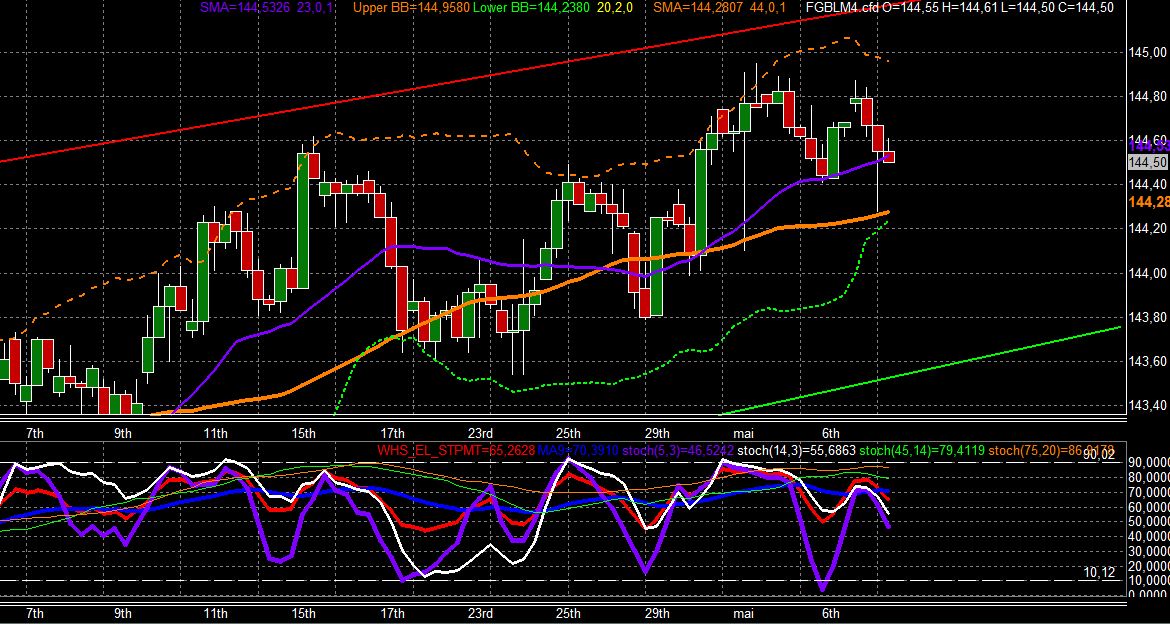
Task: Click the 50,0000 stochastic axis value
Action: click(1150, 522)
